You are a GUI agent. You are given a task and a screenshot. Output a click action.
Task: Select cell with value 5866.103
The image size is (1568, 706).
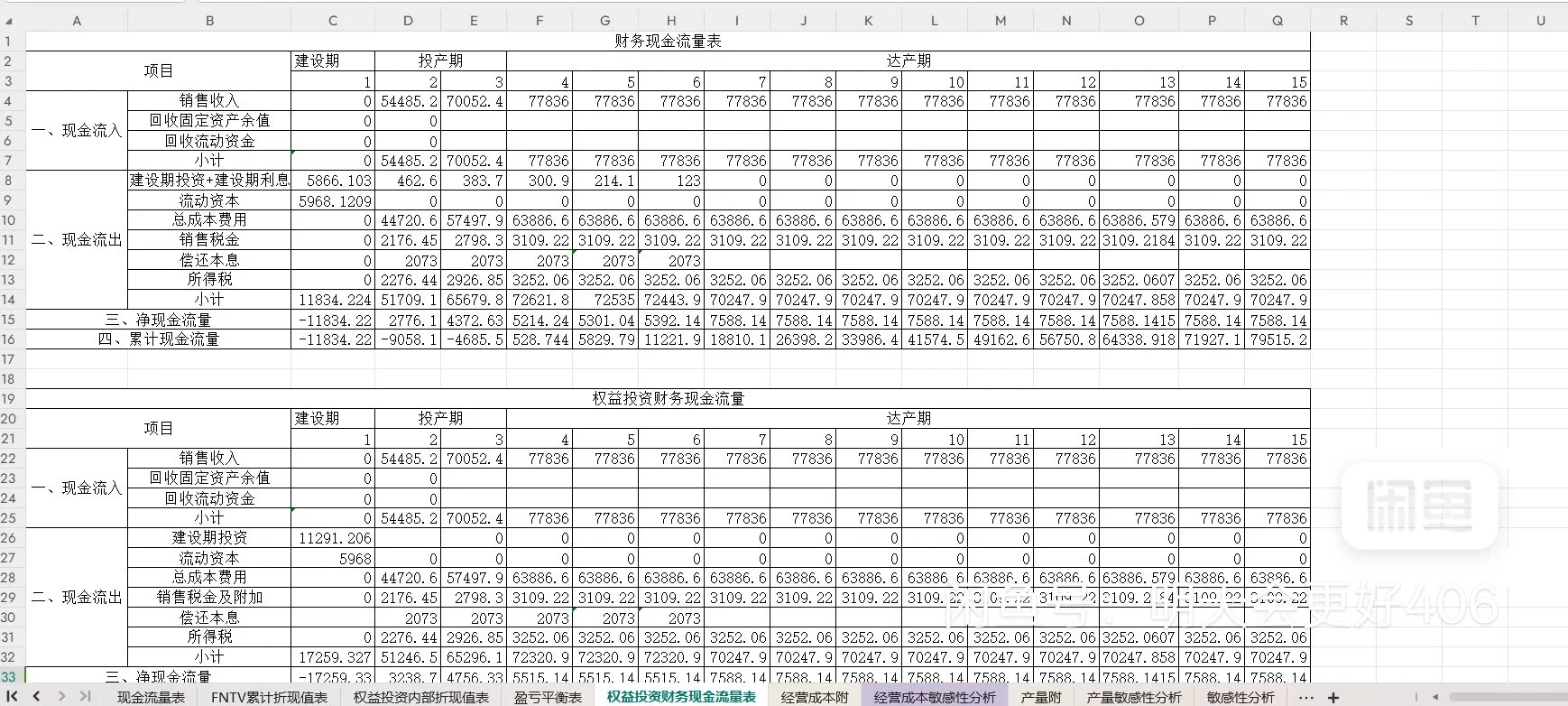coord(333,181)
